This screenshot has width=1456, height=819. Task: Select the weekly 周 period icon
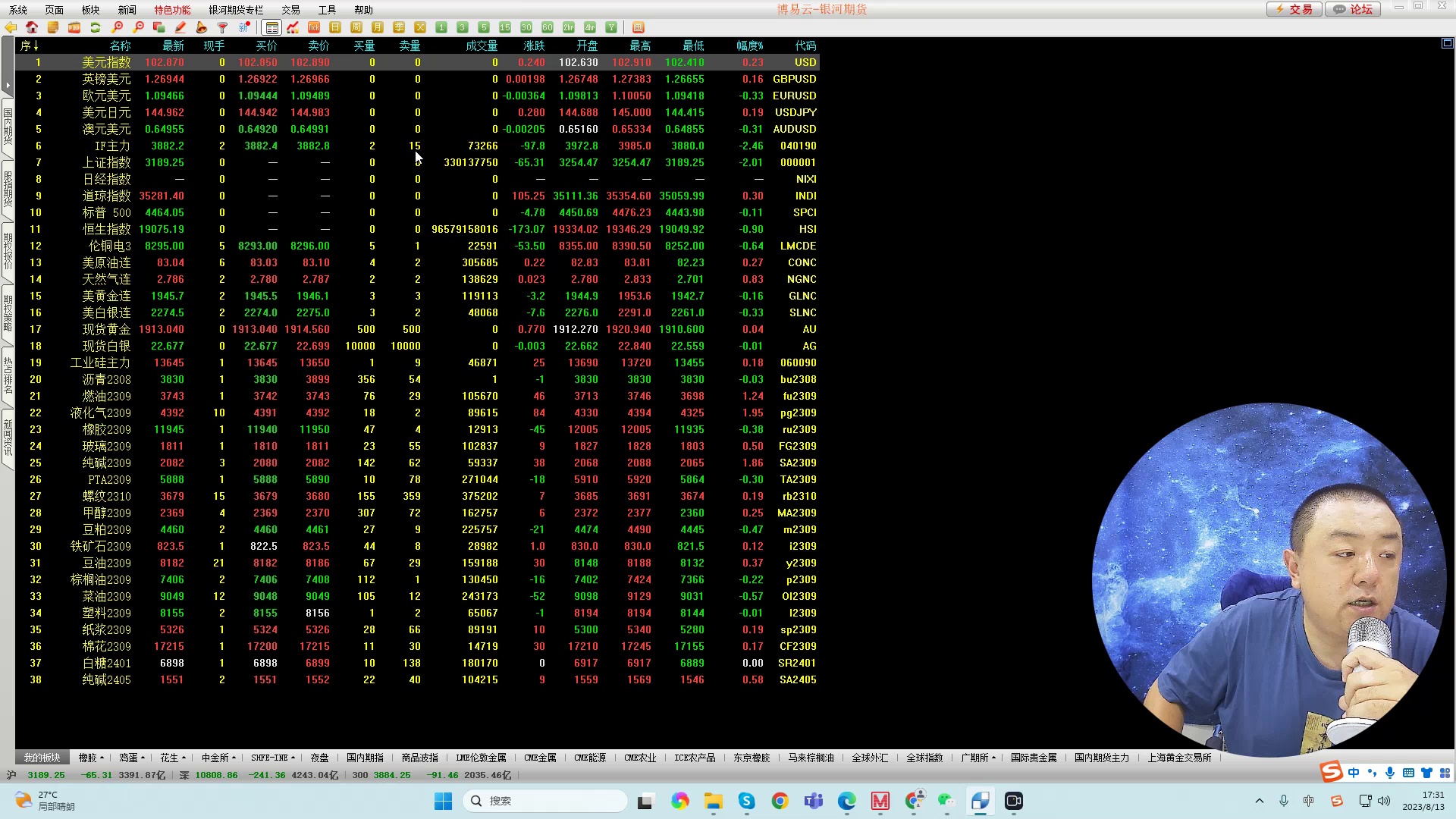356,27
